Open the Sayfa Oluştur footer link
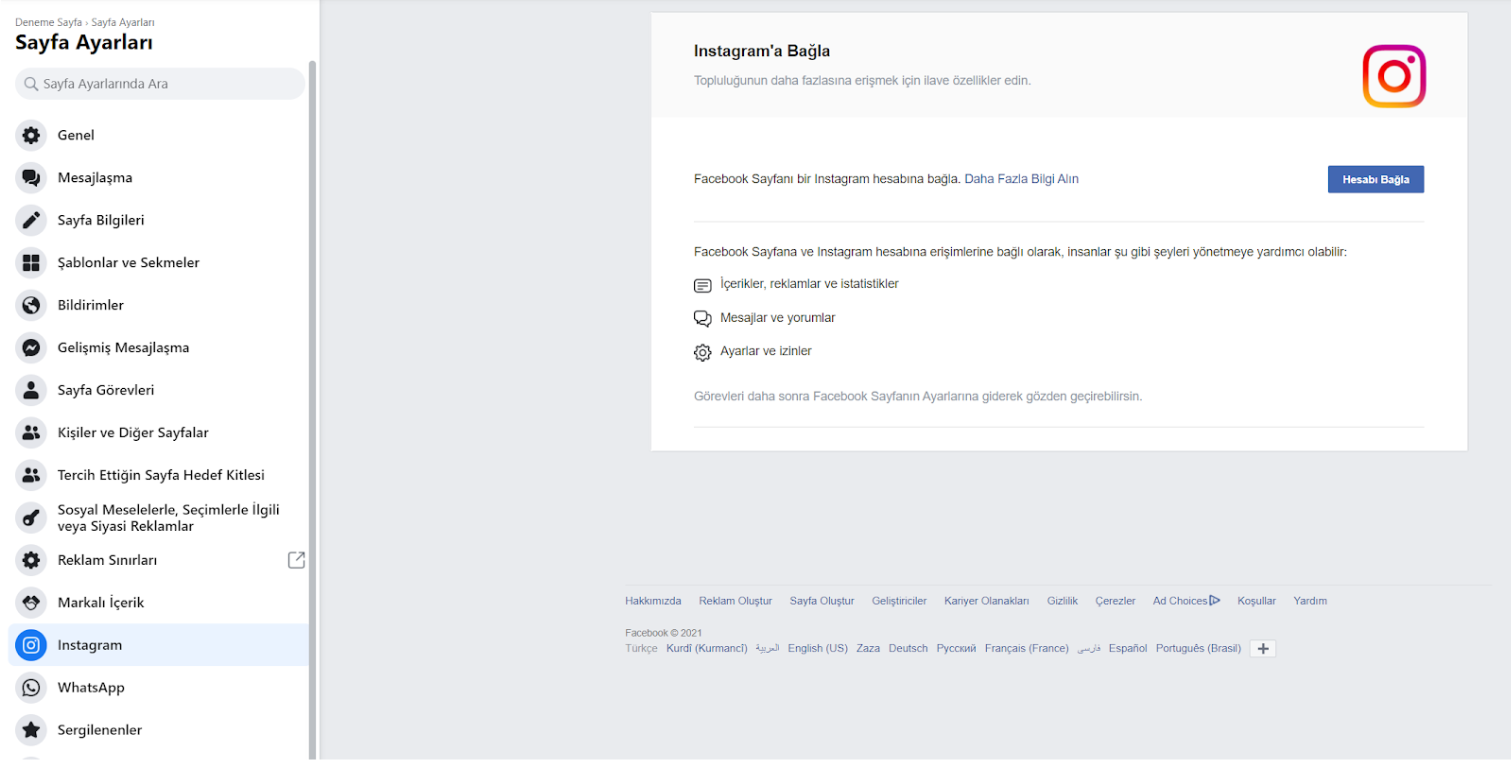Image resolution: width=1511 pixels, height=762 pixels. [822, 601]
